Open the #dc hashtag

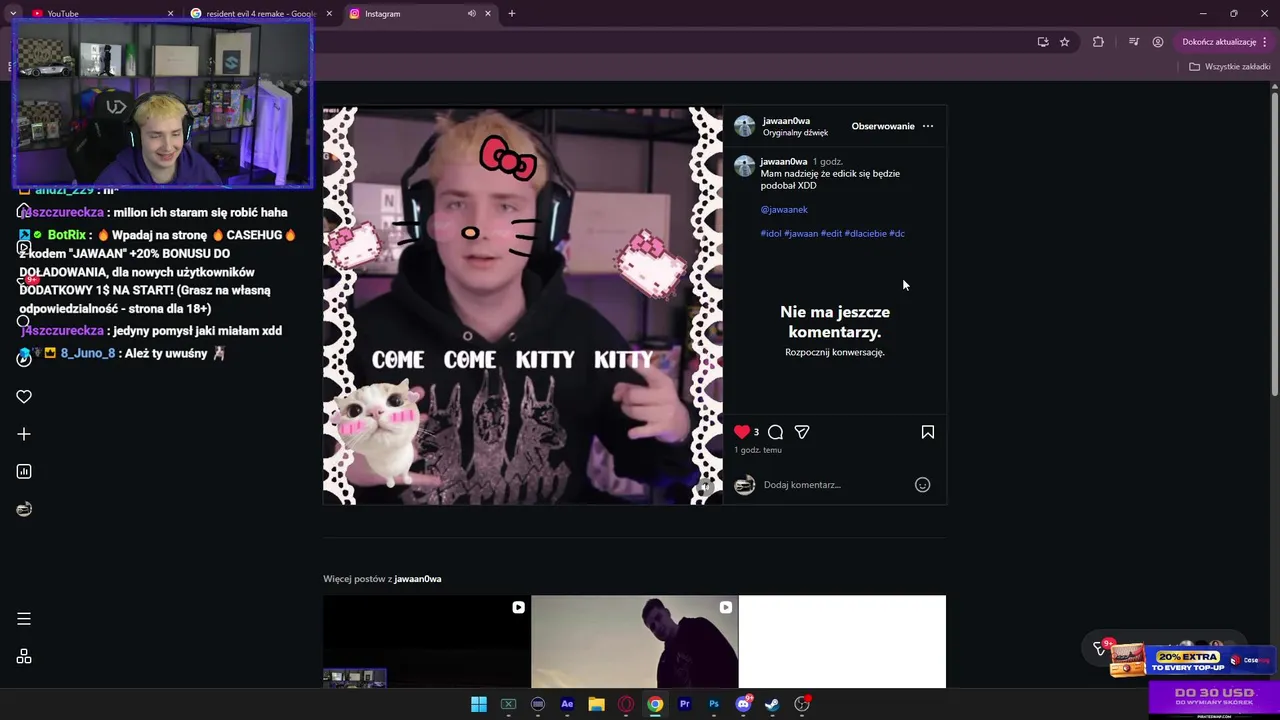[897, 233]
